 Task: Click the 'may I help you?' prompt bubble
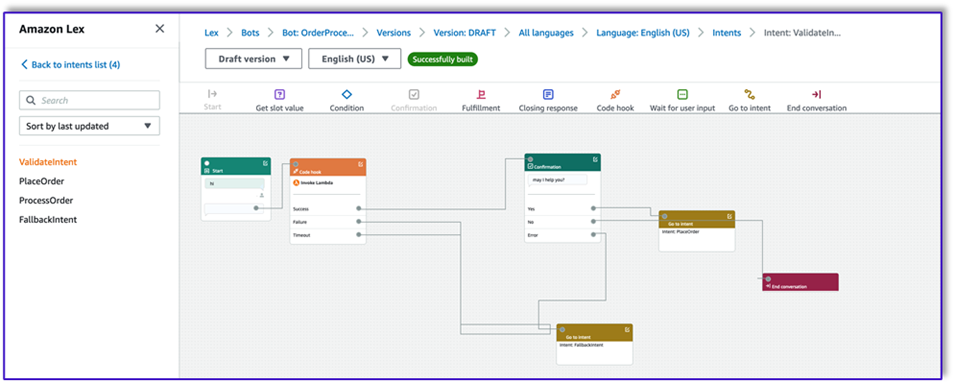(x=557, y=180)
